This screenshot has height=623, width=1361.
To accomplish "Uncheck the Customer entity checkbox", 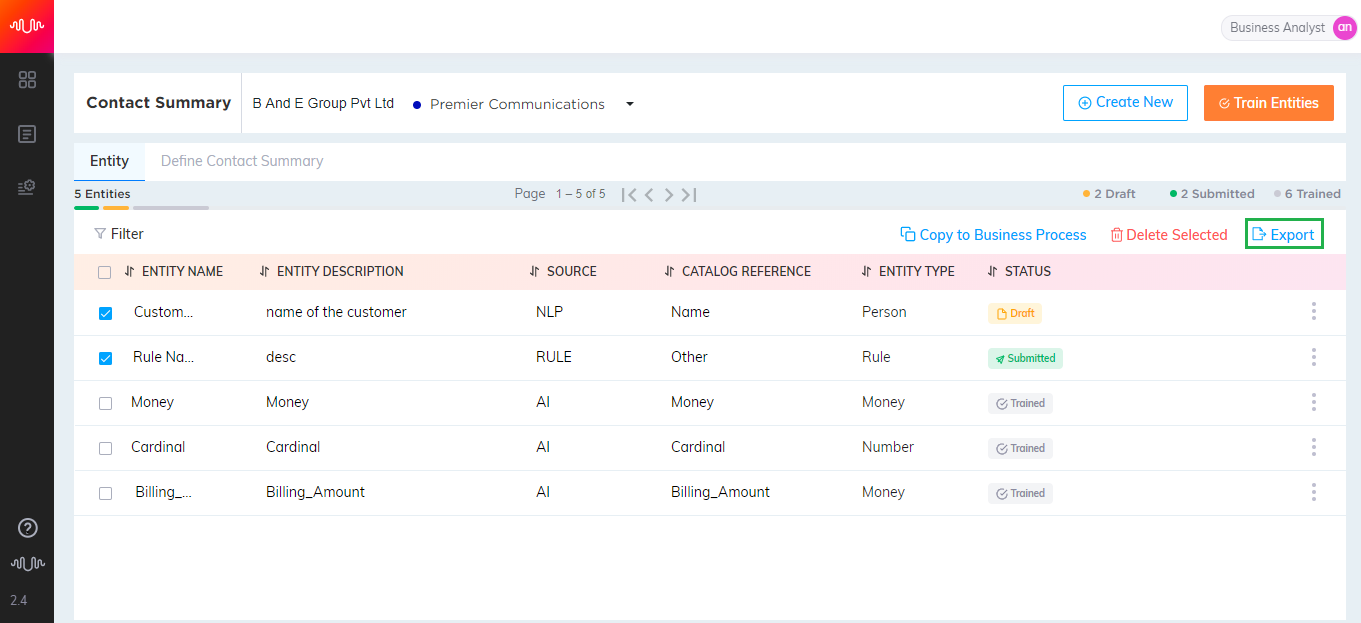I will pyautogui.click(x=105, y=313).
